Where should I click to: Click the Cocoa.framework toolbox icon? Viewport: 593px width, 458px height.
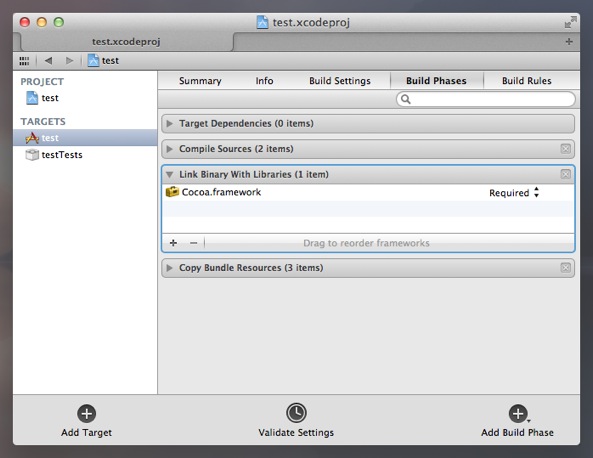(x=172, y=192)
